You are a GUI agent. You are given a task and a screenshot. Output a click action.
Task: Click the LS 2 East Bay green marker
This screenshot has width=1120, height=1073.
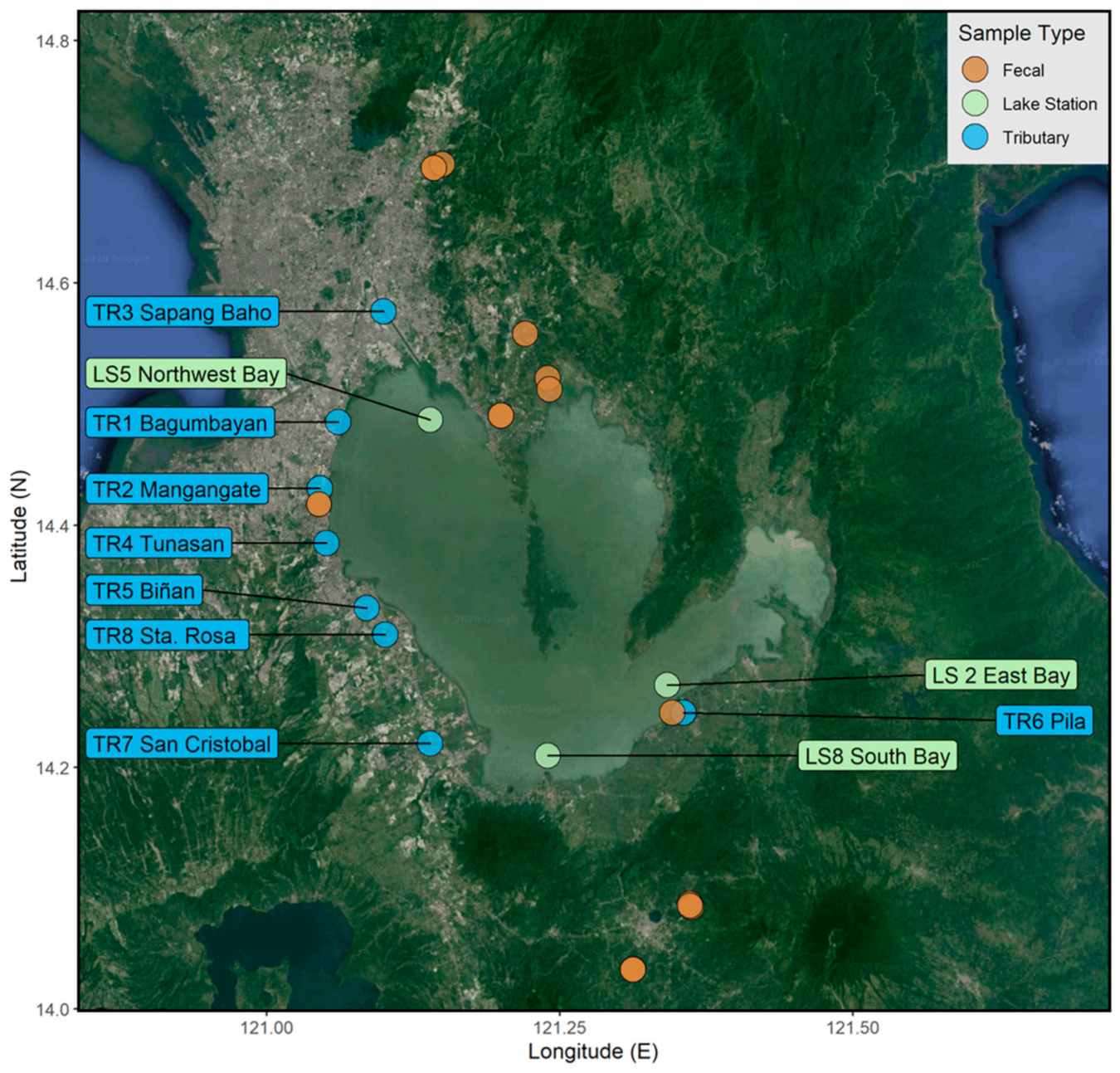[667, 685]
